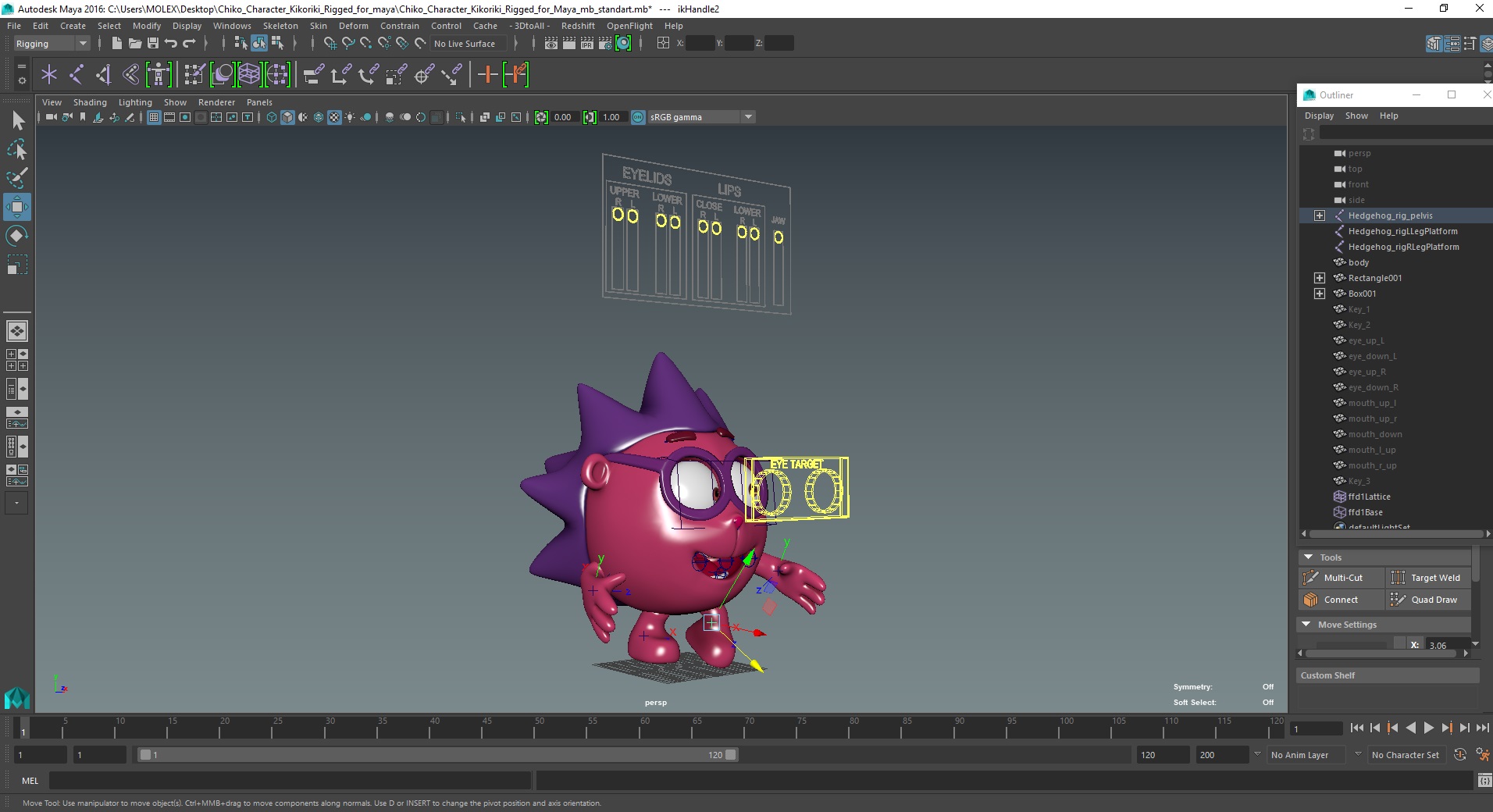This screenshot has width=1493, height=812.
Task: Open Render Settings icon
Action: (x=605, y=44)
